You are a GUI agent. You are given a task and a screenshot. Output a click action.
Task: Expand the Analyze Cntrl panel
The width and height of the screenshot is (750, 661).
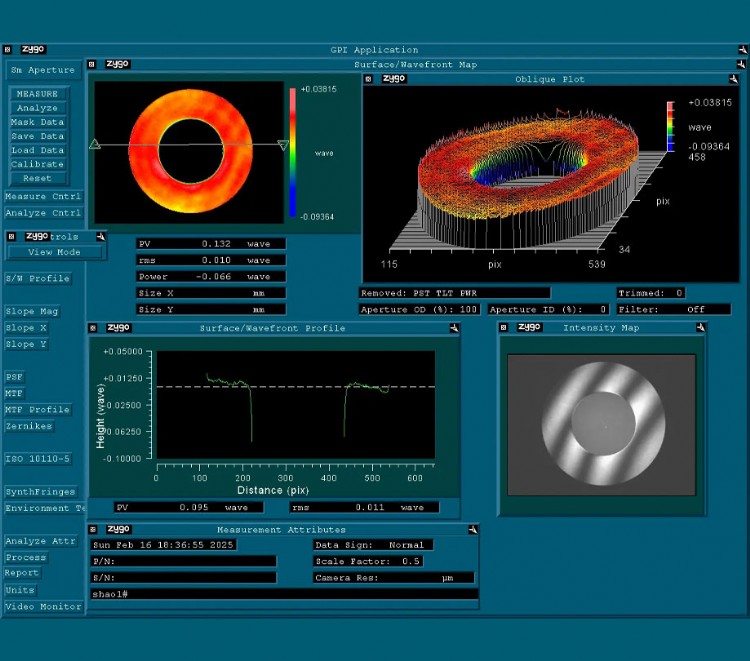pos(43,213)
